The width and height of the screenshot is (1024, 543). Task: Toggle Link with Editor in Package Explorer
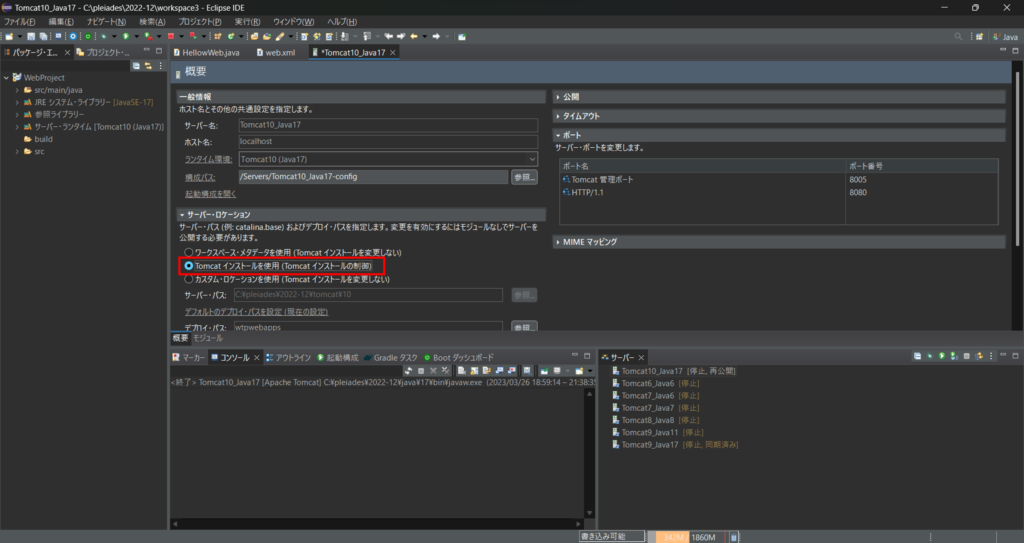(147, 66)
